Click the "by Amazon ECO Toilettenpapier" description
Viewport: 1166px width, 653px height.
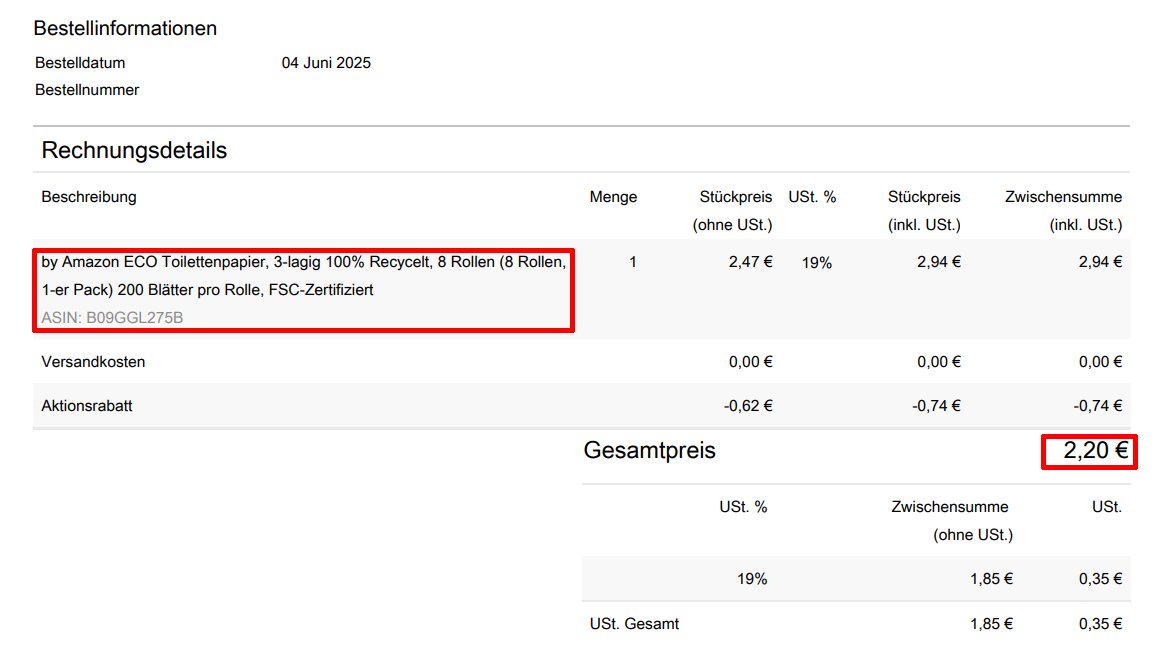pyautogui.click(x=303, y=276)
